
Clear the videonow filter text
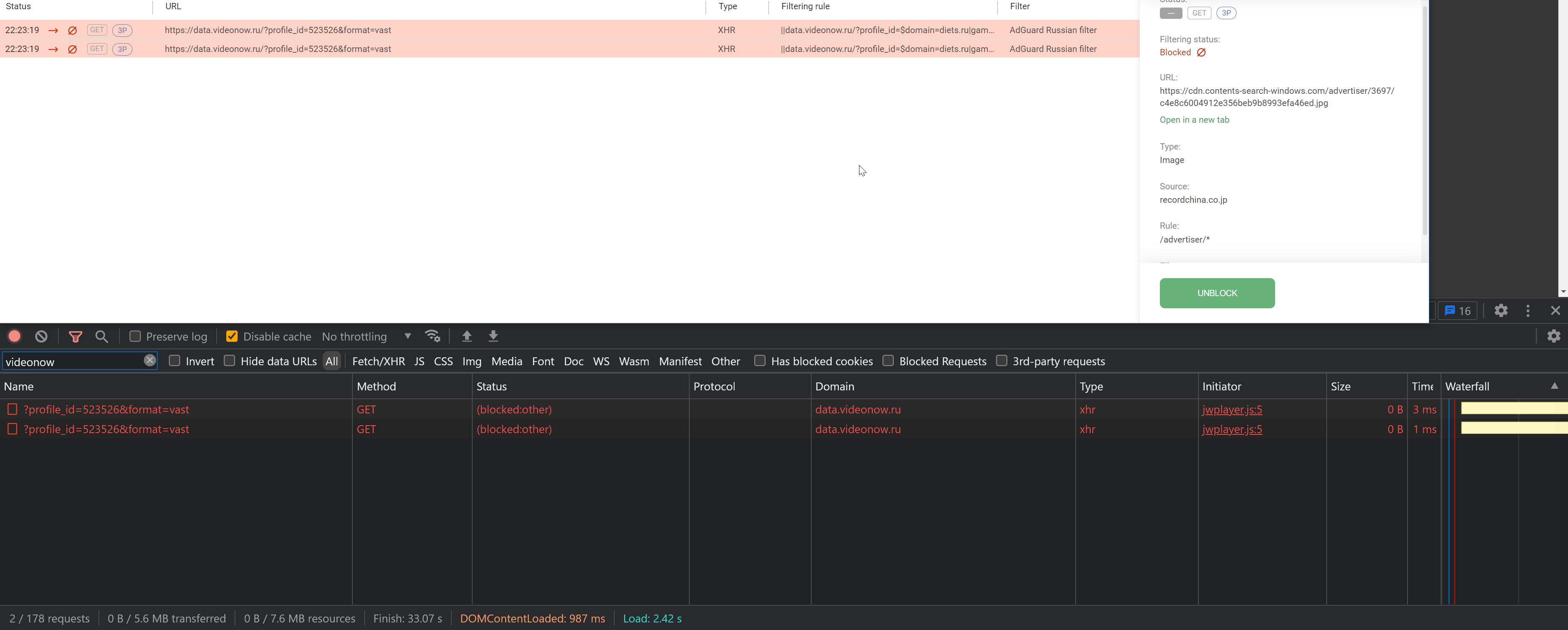coord(150,360)
